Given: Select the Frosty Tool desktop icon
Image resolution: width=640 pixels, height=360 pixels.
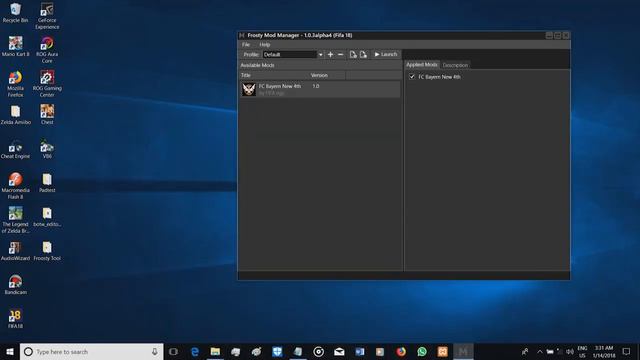Looking at the screenshot, I should coord(47,251).
